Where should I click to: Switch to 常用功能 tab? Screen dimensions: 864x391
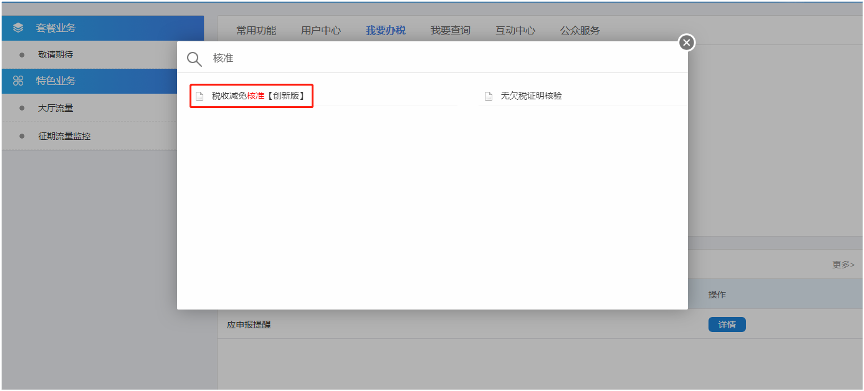coord(256,30)
